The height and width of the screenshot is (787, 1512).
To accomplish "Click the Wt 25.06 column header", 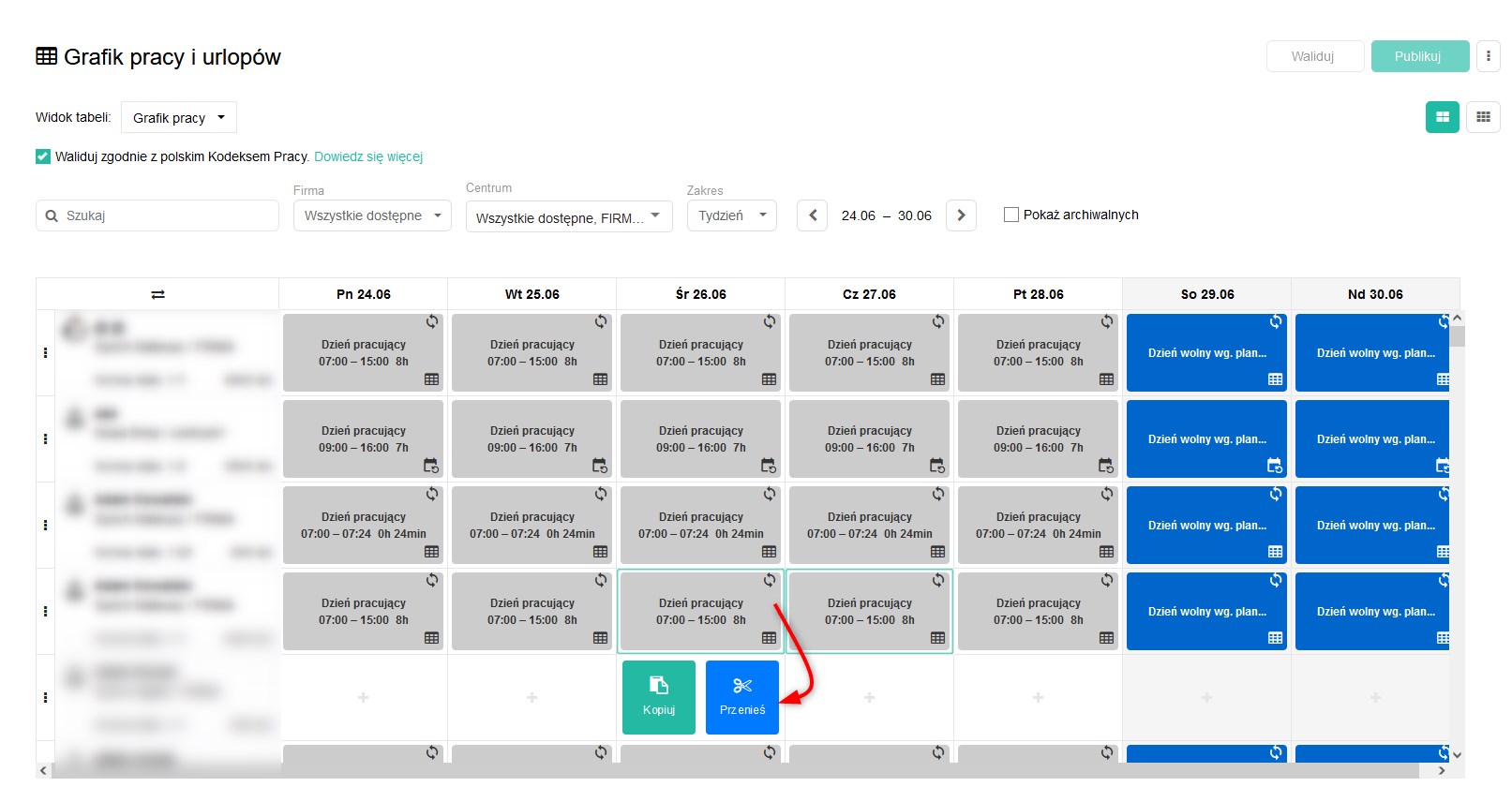I will point(532,294).
